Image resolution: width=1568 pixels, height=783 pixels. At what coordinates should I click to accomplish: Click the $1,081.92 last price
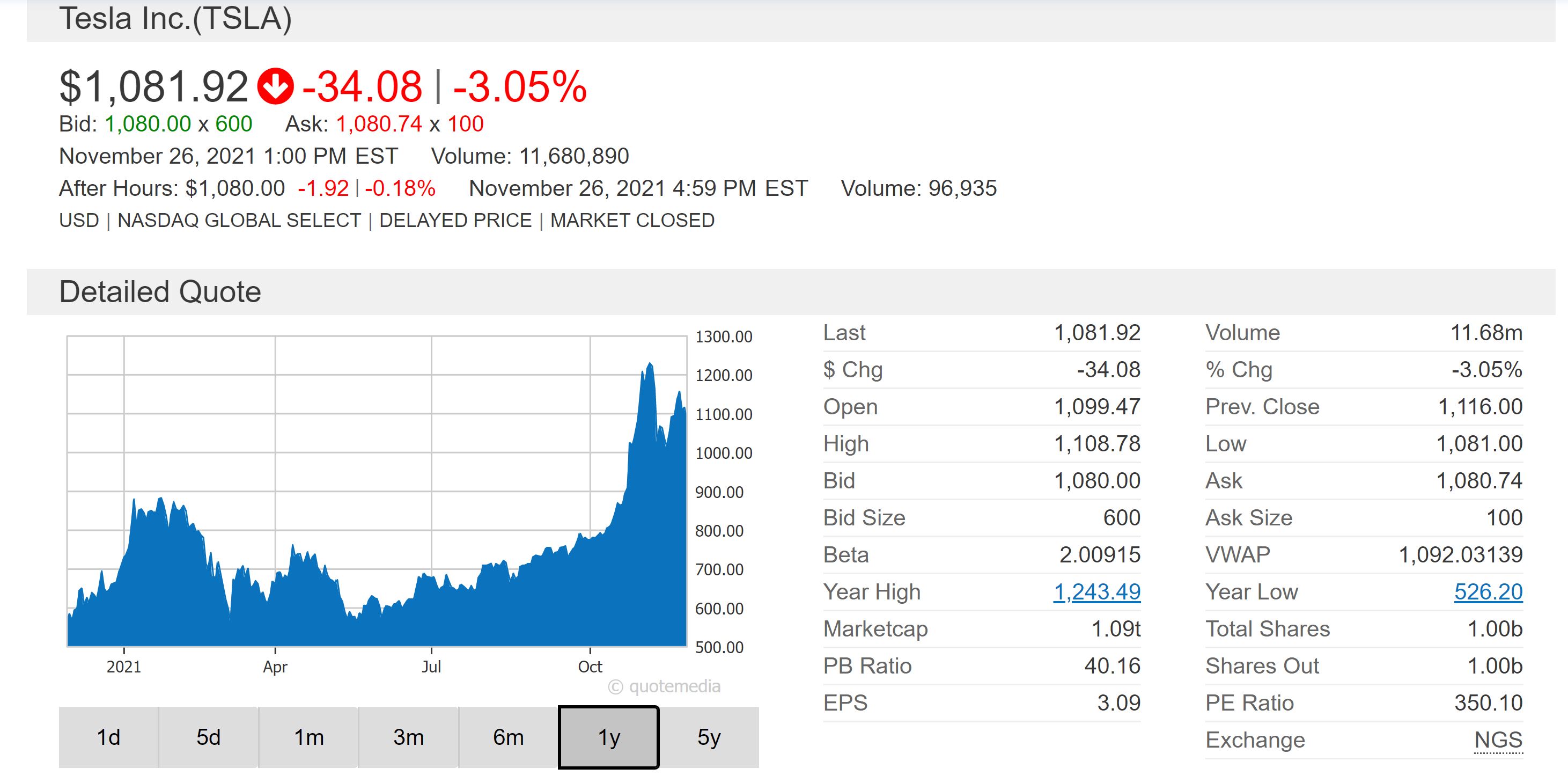(x=153, y=86)
